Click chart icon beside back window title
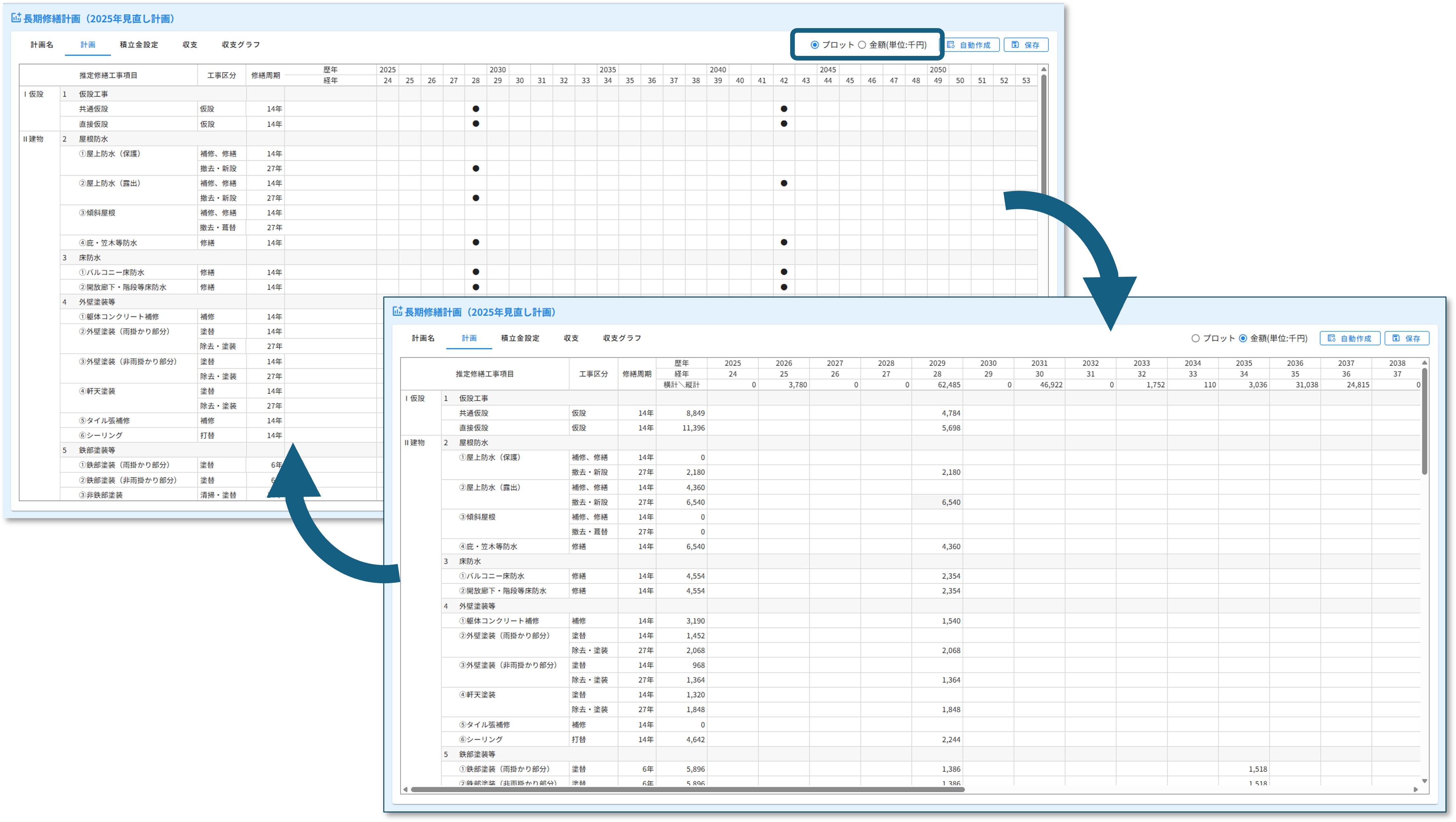The image size is (1456, 822). click(17, 18)
